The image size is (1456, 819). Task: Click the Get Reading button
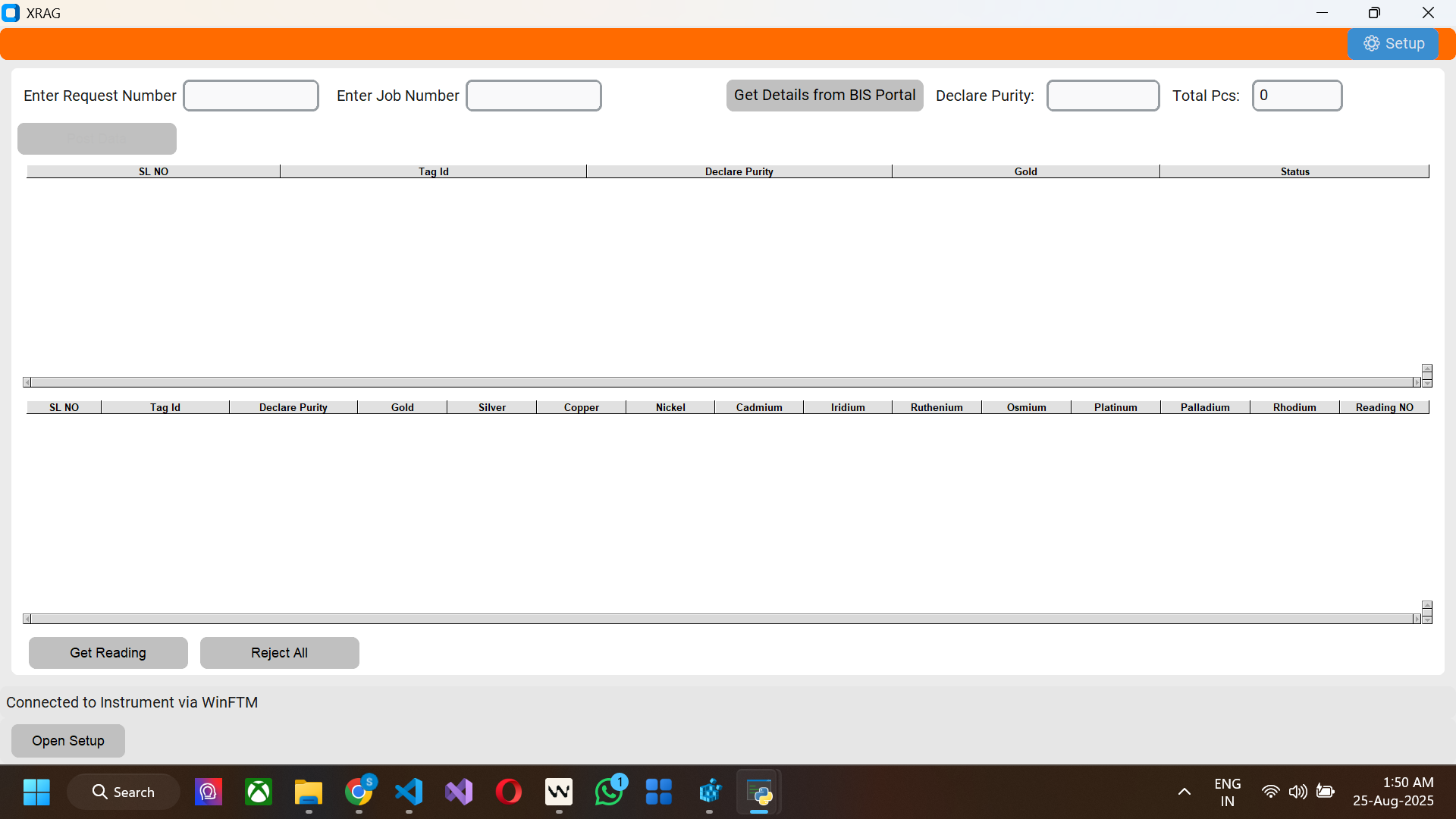pos(108,653)
